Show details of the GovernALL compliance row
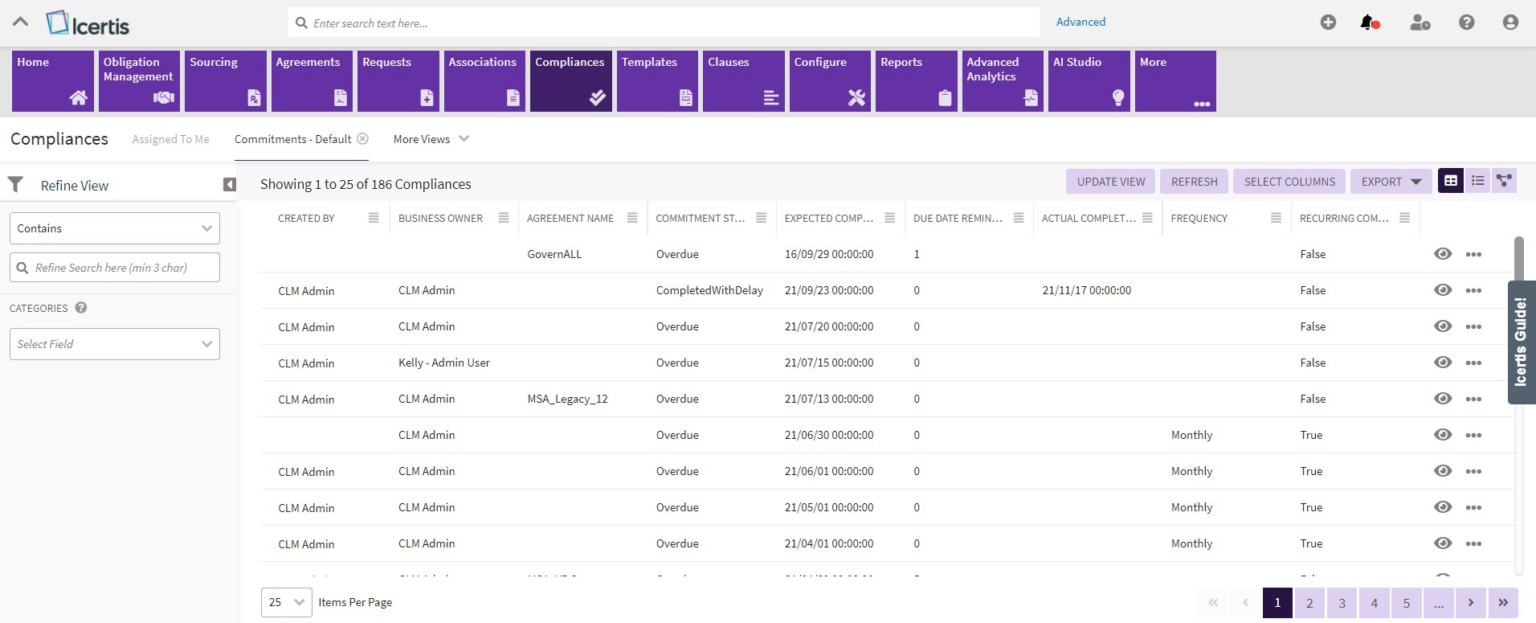1536x623 pixels. pyautogui.click(x=1473, y=253)
